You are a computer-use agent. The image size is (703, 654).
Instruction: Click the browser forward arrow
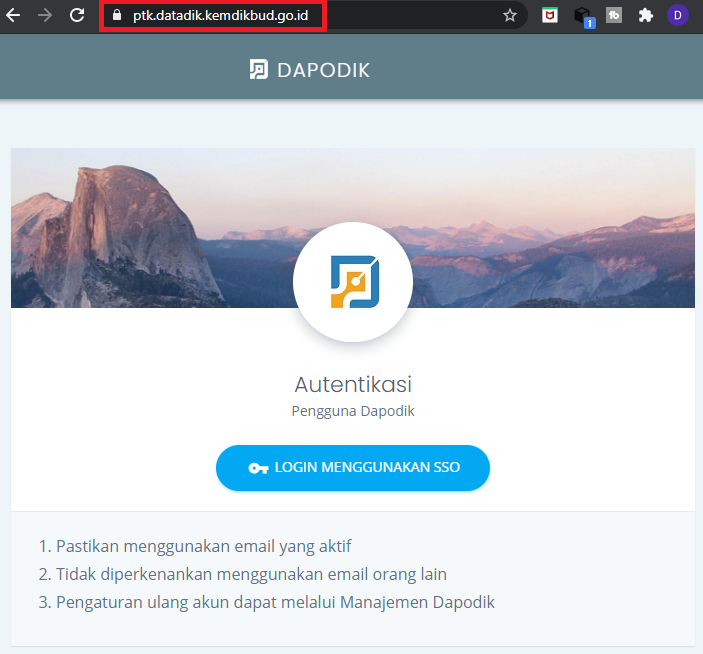click(x=44, y=15)
